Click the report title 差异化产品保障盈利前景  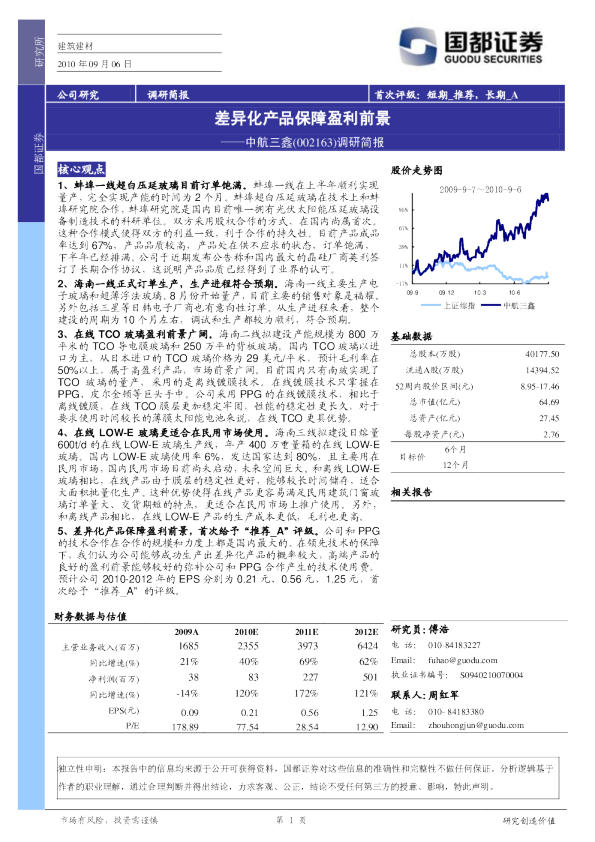(x=302, y=118)
